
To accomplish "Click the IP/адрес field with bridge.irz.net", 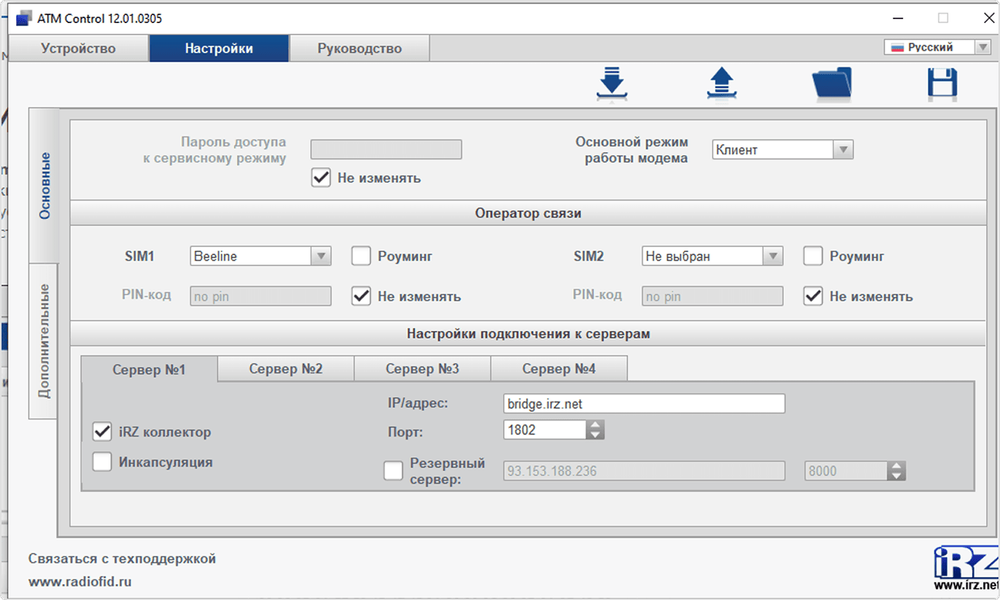I will pos(643,403).
